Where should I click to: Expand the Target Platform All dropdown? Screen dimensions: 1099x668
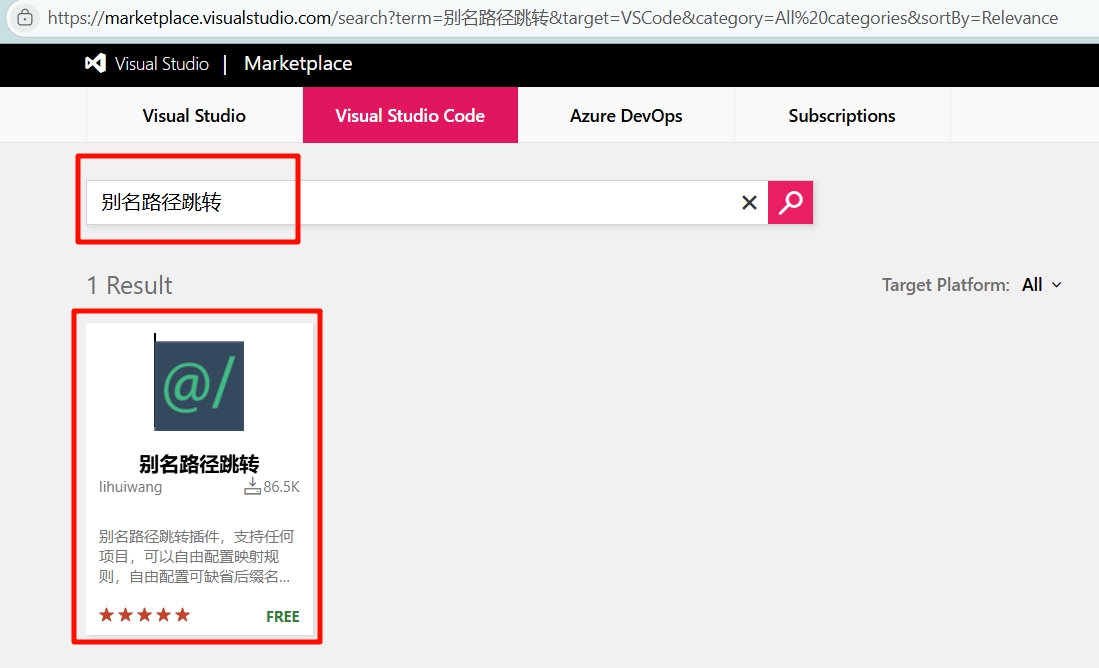[x=1042, y=285]
